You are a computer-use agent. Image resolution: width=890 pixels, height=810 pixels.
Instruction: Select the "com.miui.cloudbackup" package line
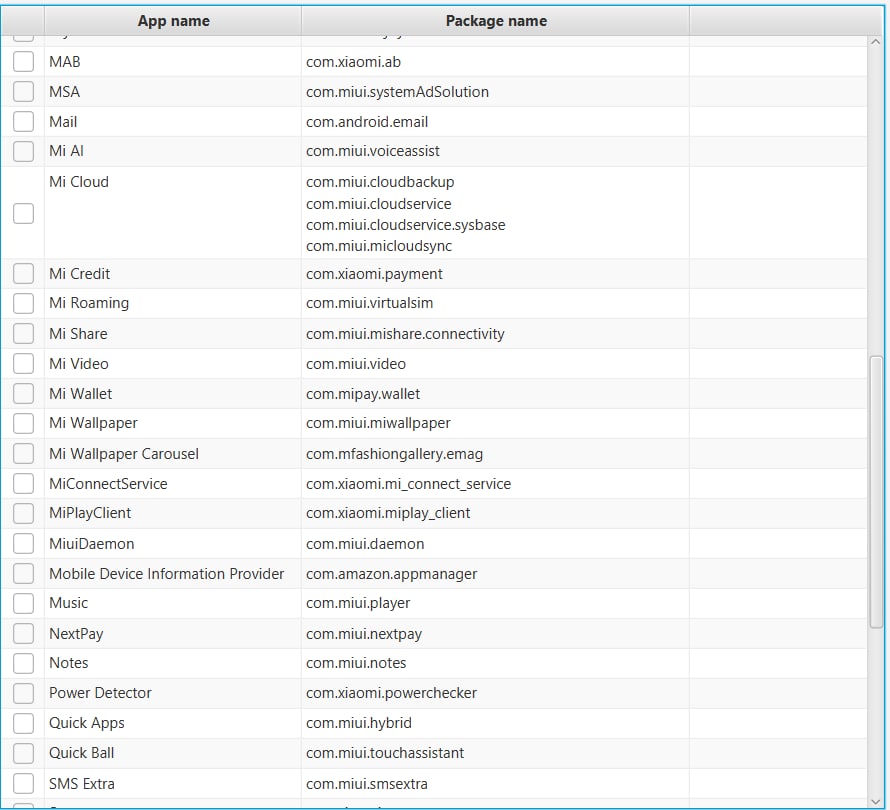[380, 182]
